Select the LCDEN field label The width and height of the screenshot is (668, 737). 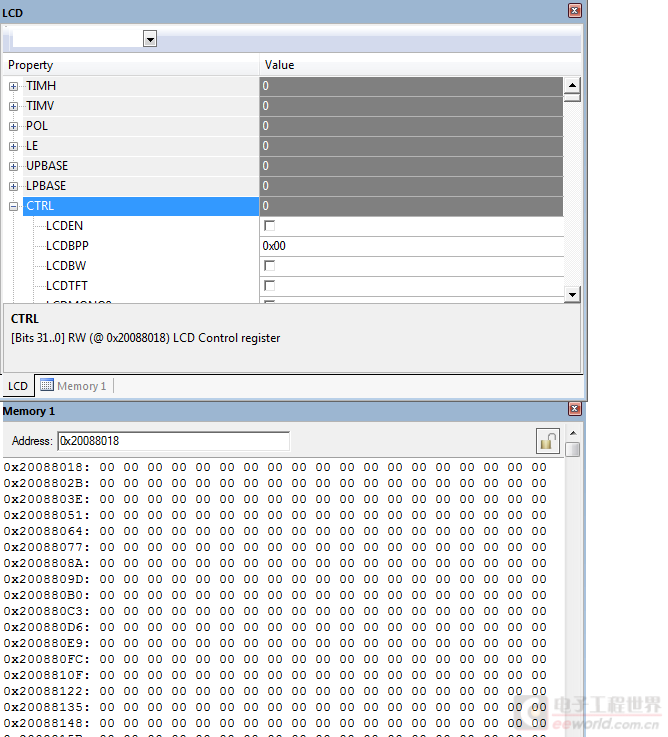[x=64, y=226]
